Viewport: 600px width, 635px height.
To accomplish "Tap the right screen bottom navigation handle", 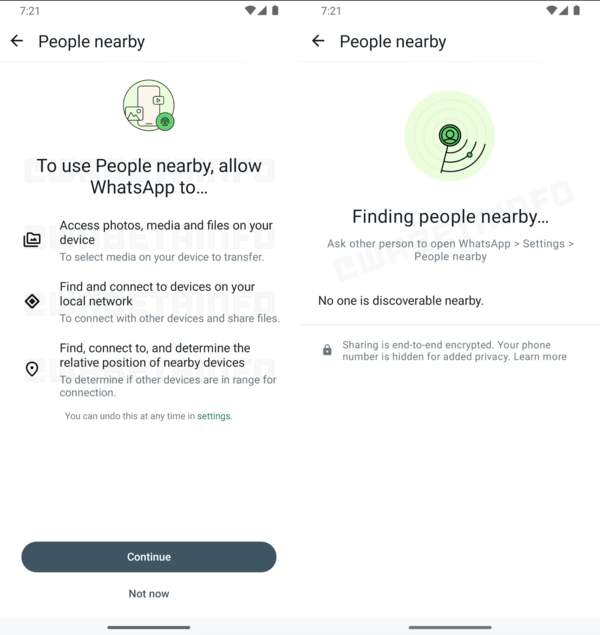I will pyautogui.click(x=449, y=627).
